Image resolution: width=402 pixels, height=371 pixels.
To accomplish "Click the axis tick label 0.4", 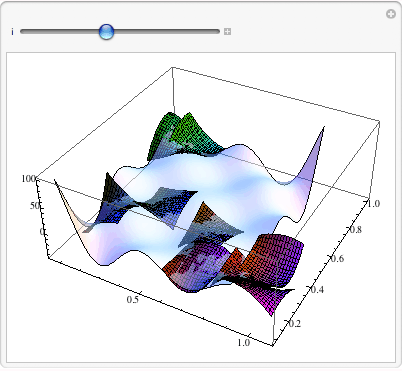I will (x=317, y=289).
